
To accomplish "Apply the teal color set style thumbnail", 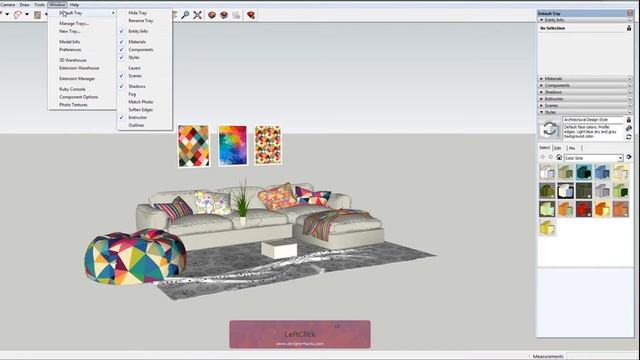I will (x=584, y=172).
